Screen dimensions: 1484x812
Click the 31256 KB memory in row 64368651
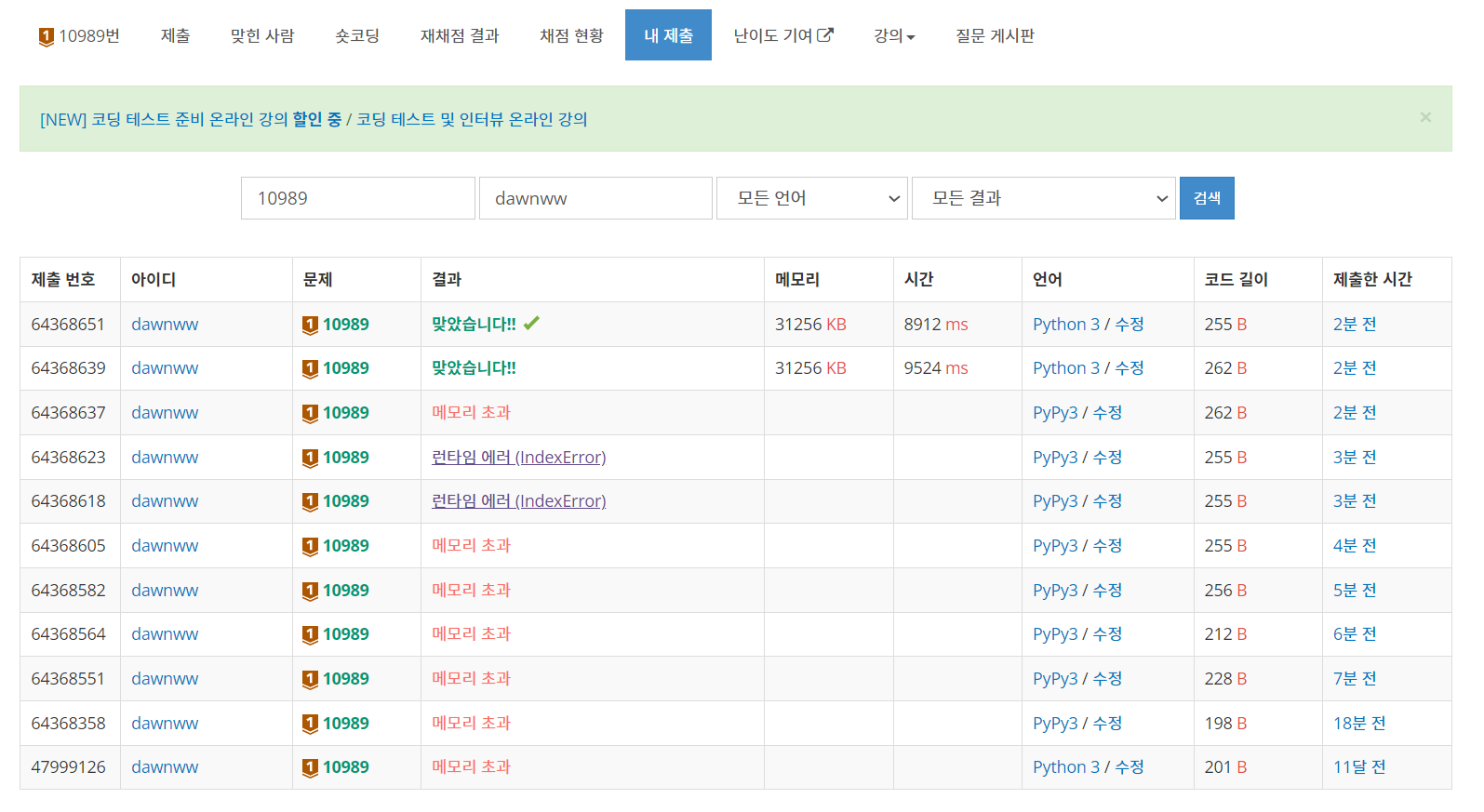click(x=810, y=325)
